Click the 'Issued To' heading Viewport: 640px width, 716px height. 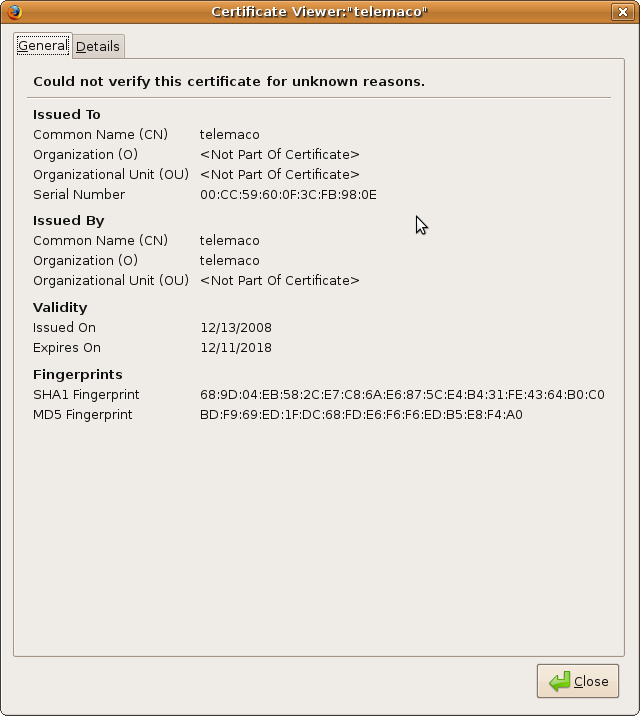coord(67,115)
